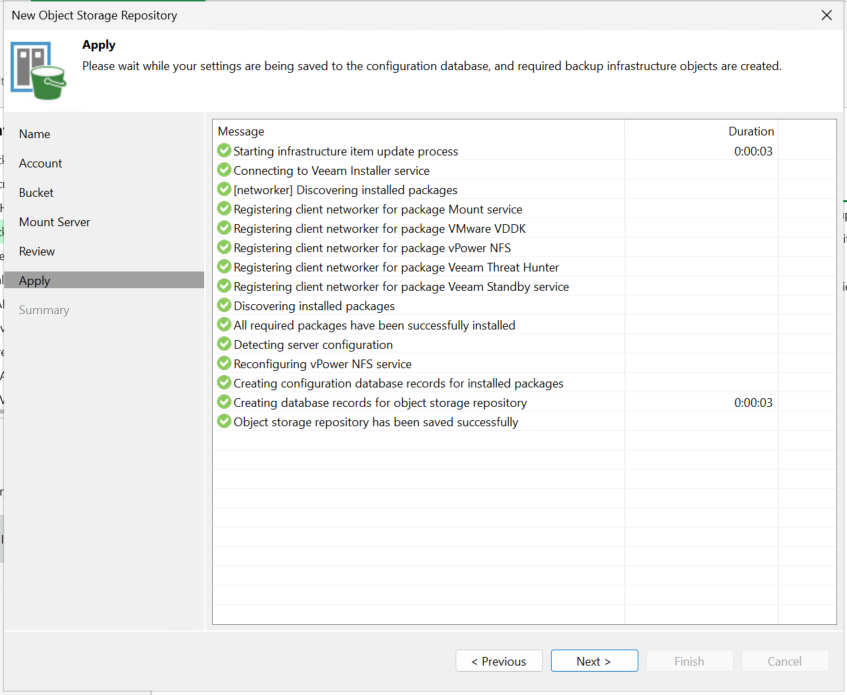Select the 'Starting infrastructure item update process' text
This screenshot has height=695, width=847.
(x=346, y=151)
